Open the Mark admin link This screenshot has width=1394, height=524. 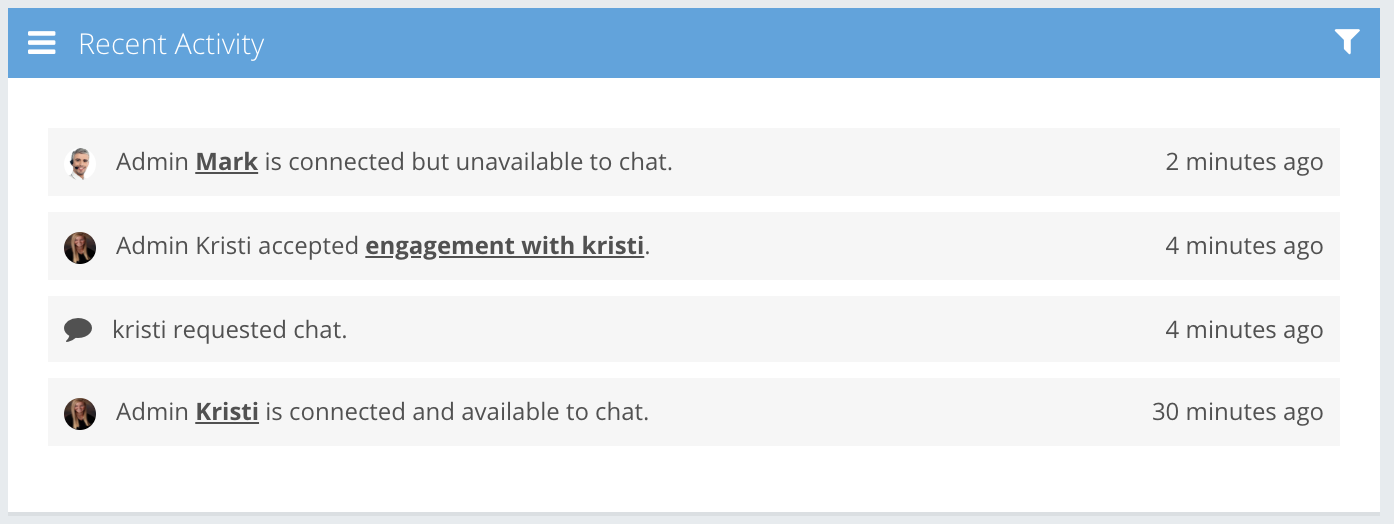point(227,162)
